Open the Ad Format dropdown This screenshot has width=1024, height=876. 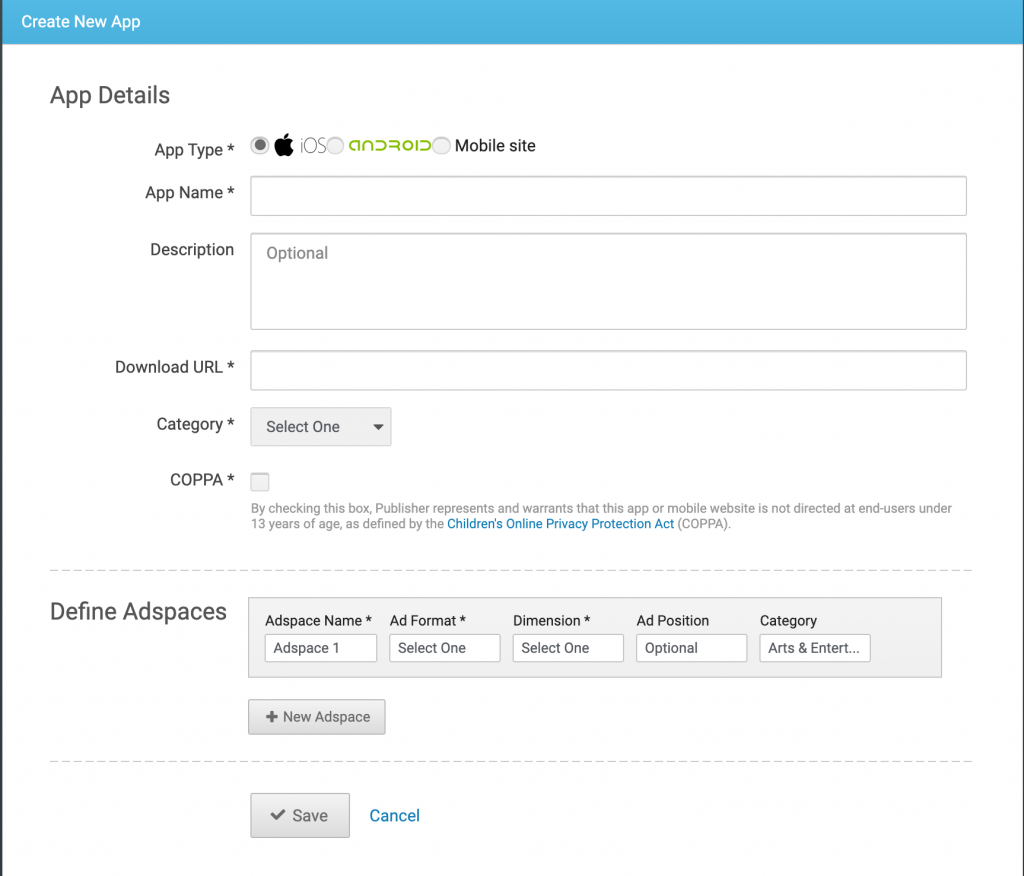[444, 648]
